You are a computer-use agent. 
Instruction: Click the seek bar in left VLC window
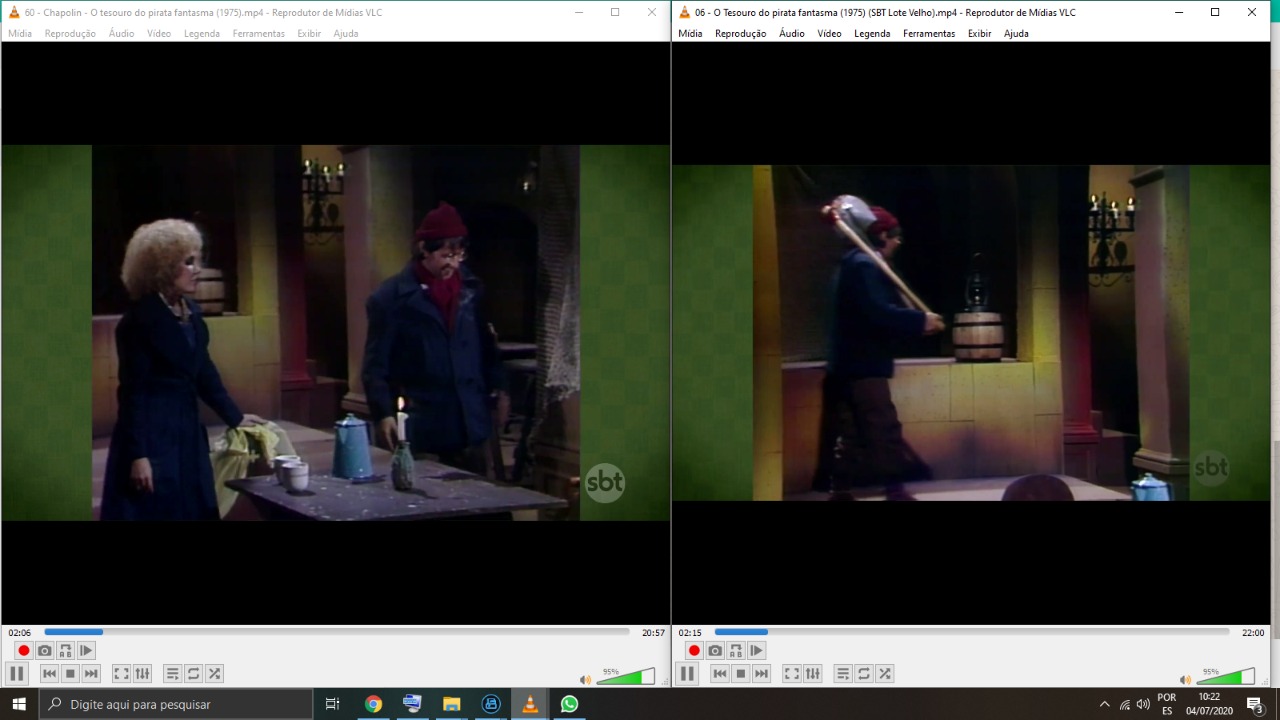pos(337,632)
